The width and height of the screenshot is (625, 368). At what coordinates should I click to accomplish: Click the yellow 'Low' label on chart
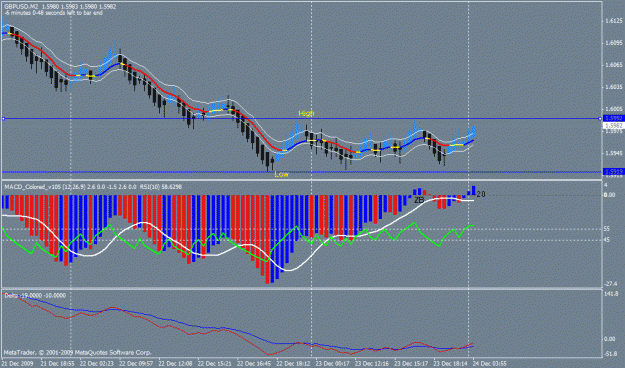point(281,175)
